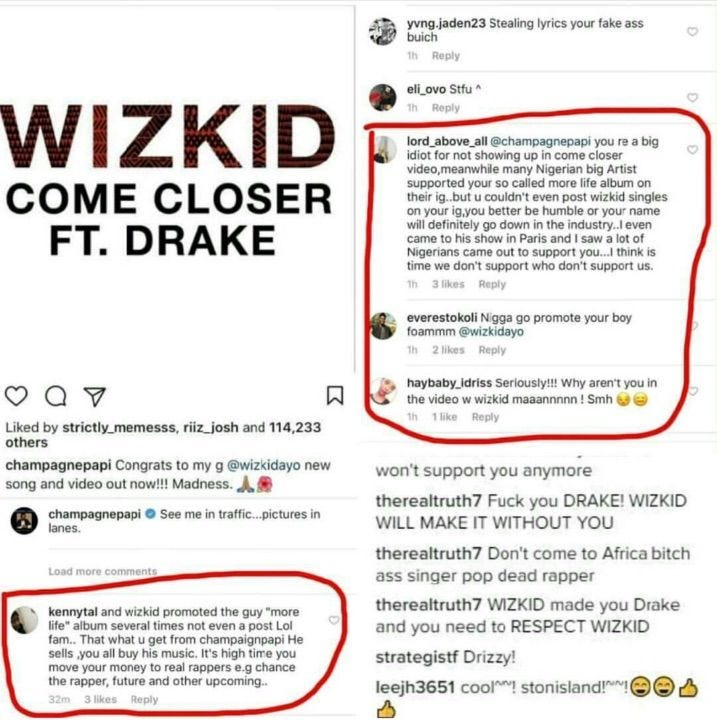
Task: Reply to eli_ovo's Stfu comment
Action: coord(446,107)
